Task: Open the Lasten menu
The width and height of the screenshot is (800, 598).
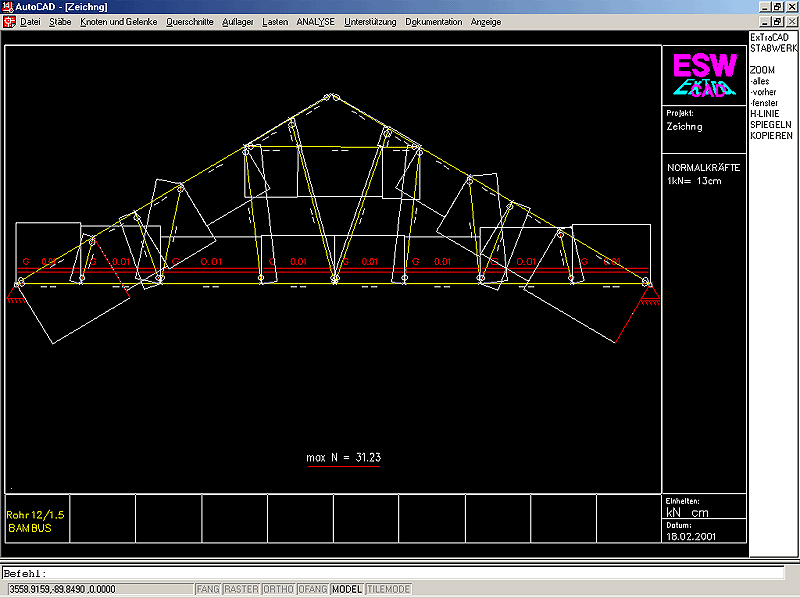Action: tap(275, 22)
